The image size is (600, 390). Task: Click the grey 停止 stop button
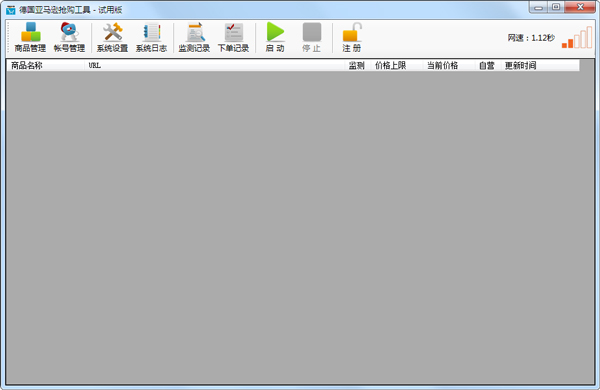click(311, 37)
